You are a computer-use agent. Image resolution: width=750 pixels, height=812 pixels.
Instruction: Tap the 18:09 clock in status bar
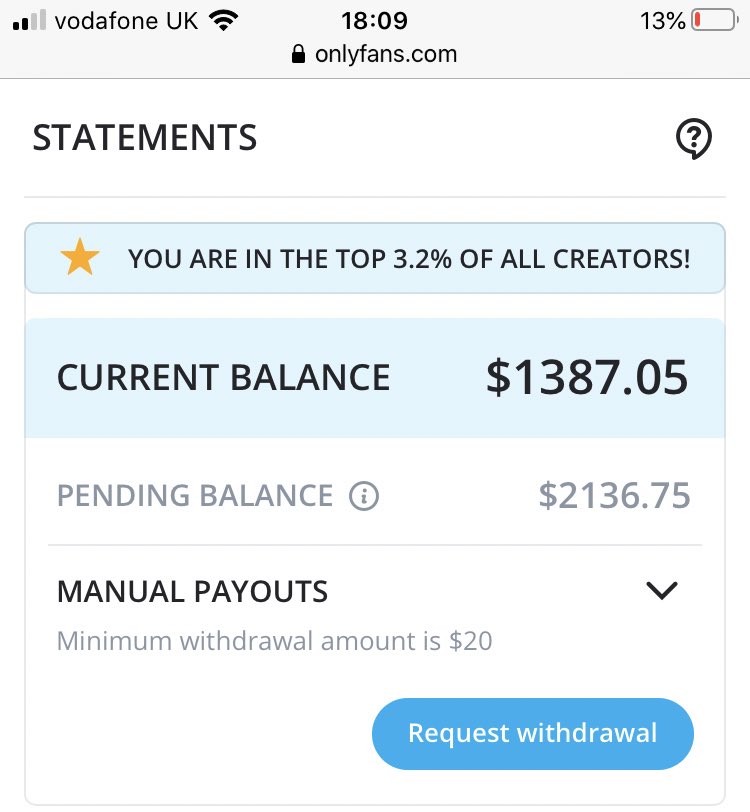pos(377,21)
